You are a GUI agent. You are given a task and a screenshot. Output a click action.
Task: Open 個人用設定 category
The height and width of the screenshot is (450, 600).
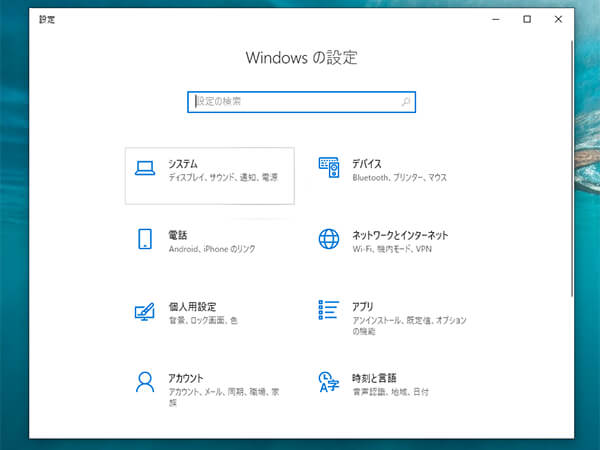pos(210,319)
